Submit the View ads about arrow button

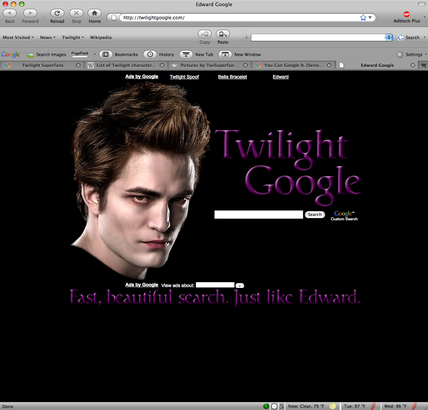pyautogui.click(x=240, y=285)
